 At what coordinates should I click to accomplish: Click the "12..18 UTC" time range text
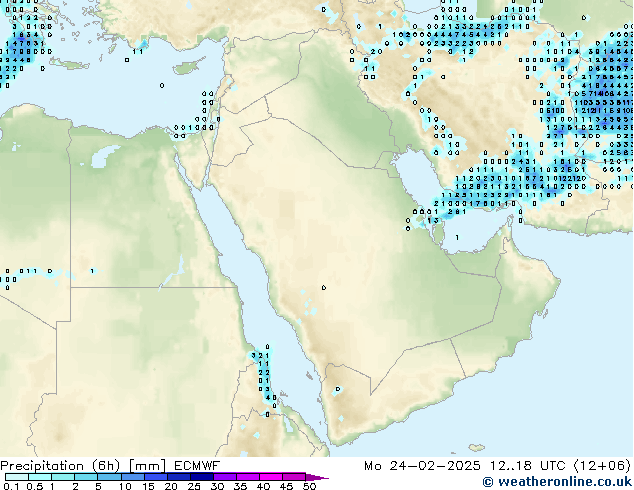pyautogui.click(x=527, y=466)
